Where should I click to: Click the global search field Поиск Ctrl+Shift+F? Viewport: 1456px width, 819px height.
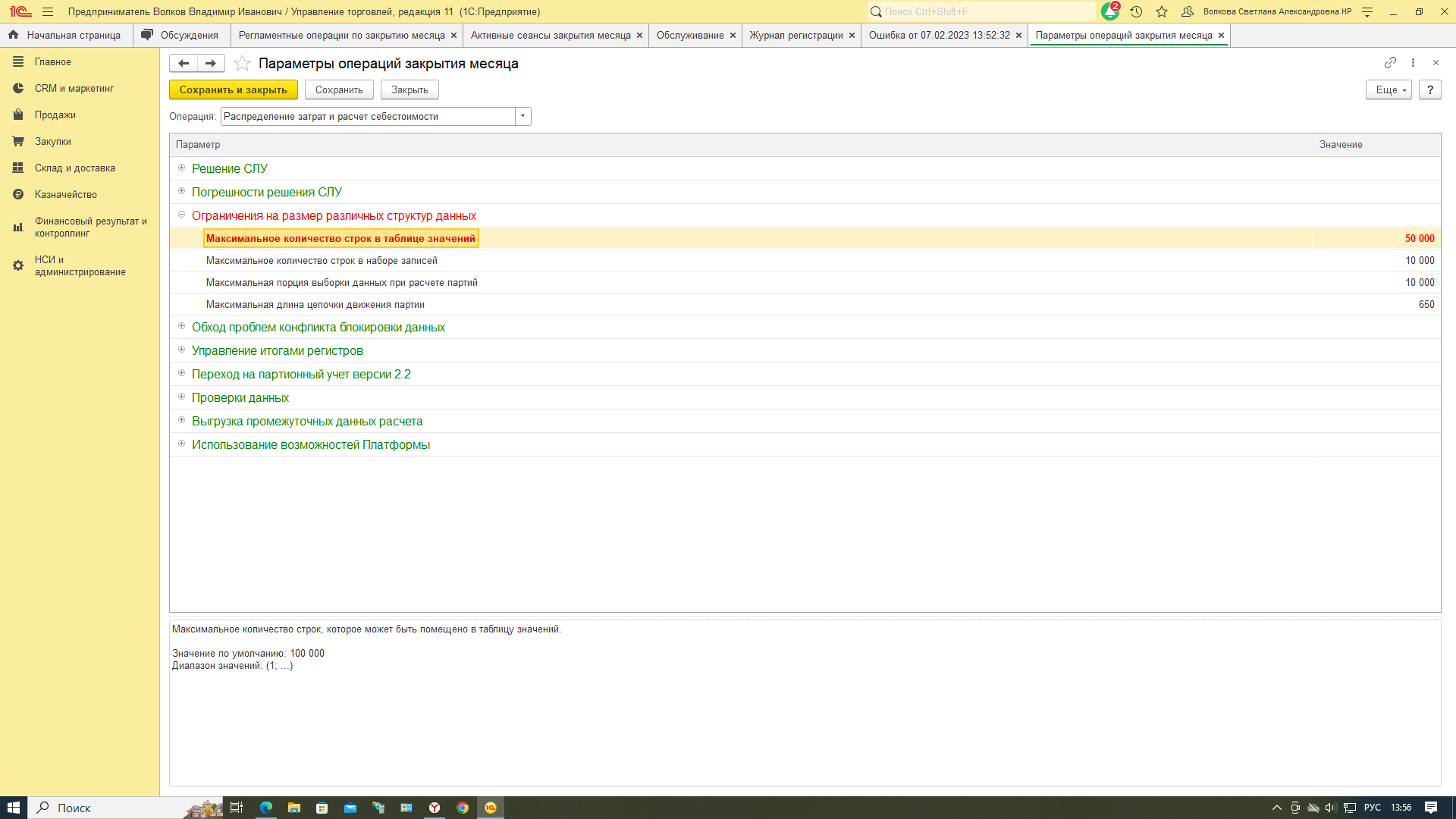tap(982, 11)
